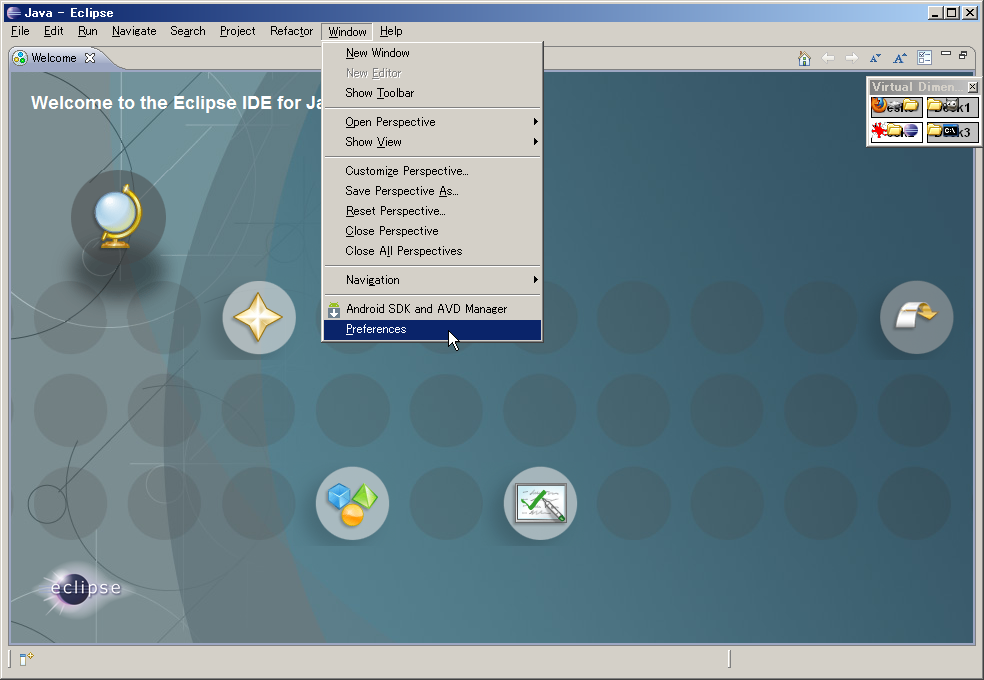984x680 pixels.
Task: Open the File menu
Action: coord(20,31)
